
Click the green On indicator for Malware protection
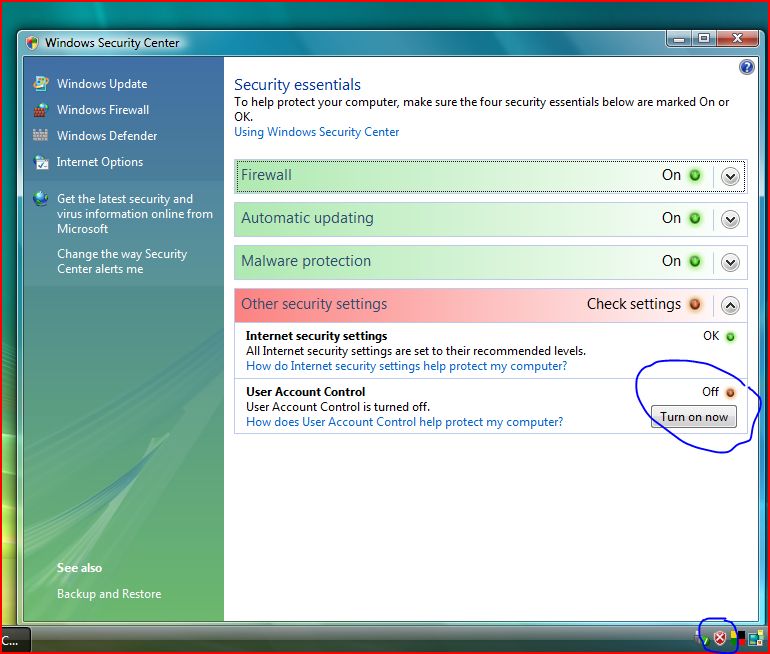[x=695, y=261]
